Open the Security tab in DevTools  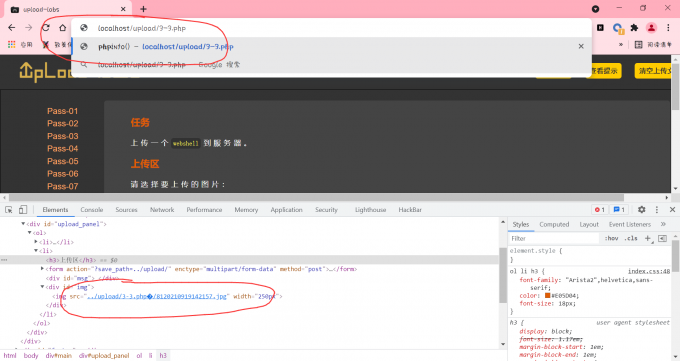tap(326, 210)
